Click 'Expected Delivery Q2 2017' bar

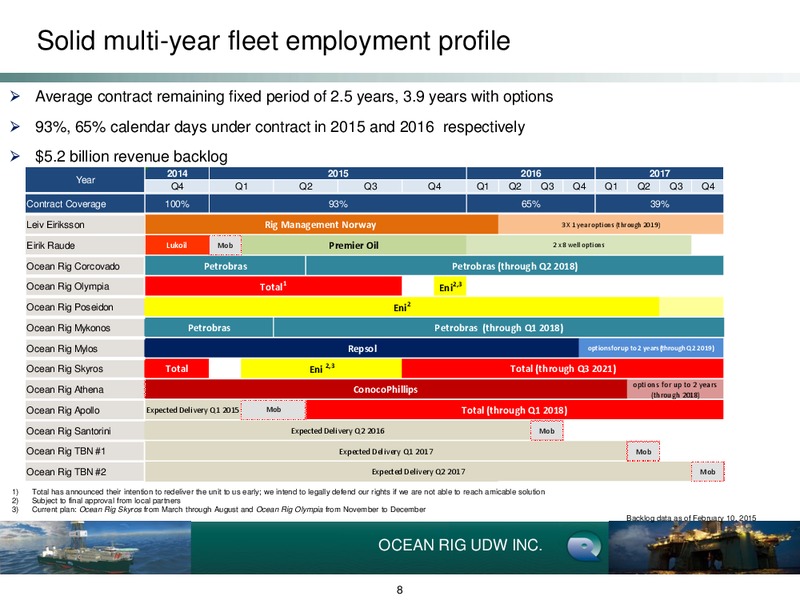click(x=418, y=471)
